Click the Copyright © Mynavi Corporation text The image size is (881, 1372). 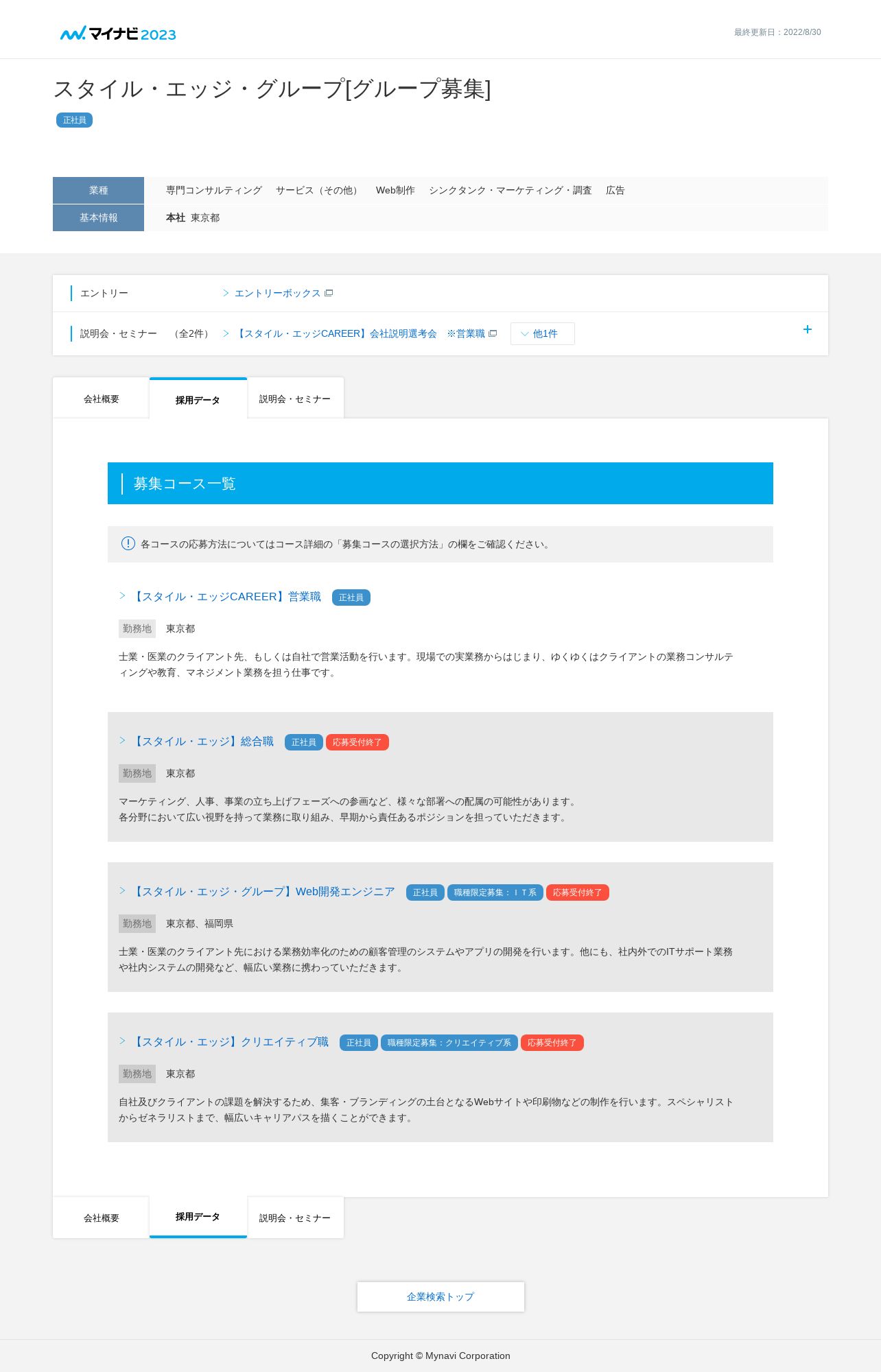coord(441,1356)
